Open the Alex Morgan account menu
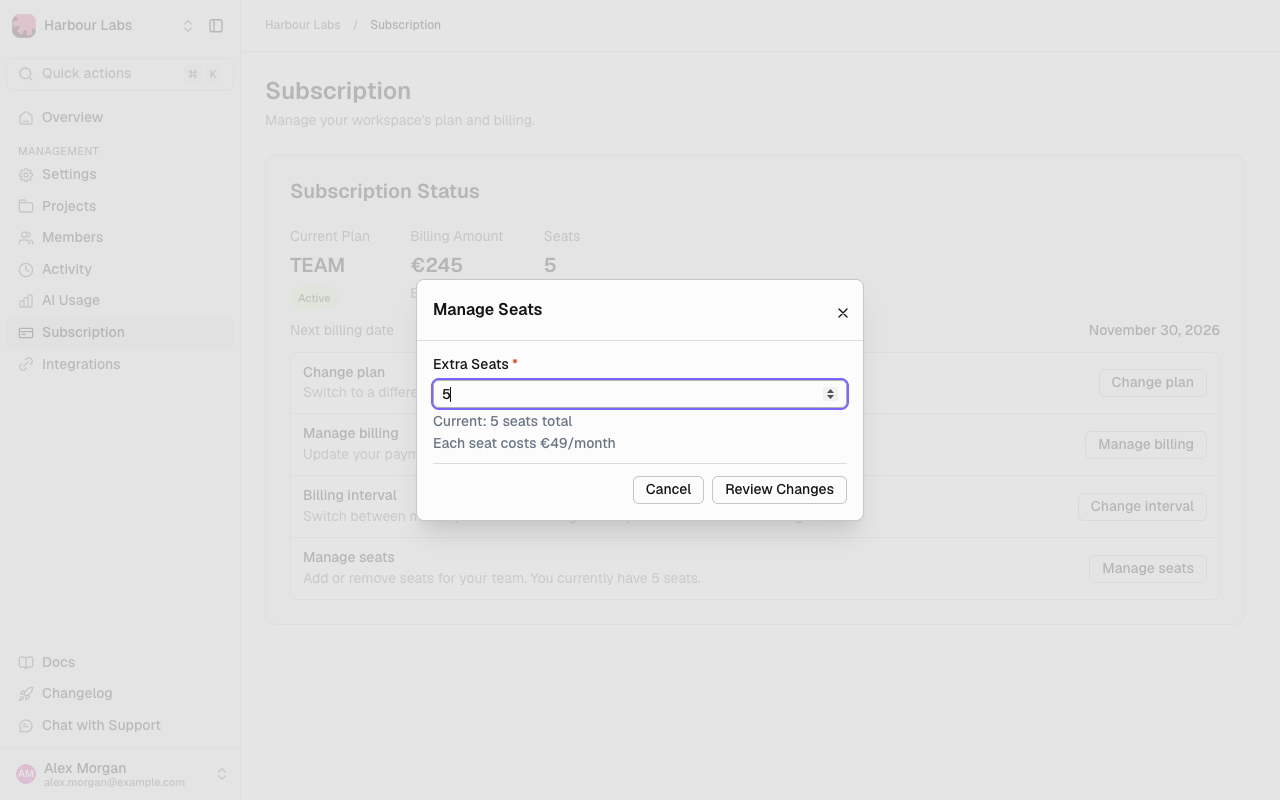Screen dimensions: 1280x800 point(120,775)
